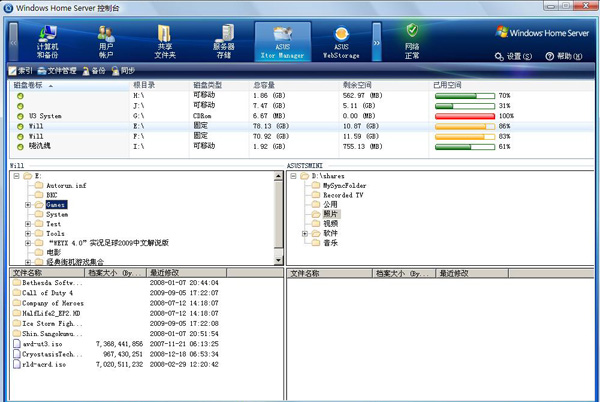Viewport: 600px width, 402px height.
Task: Click the right tab scroll arrow
Action: pos(377,42)
